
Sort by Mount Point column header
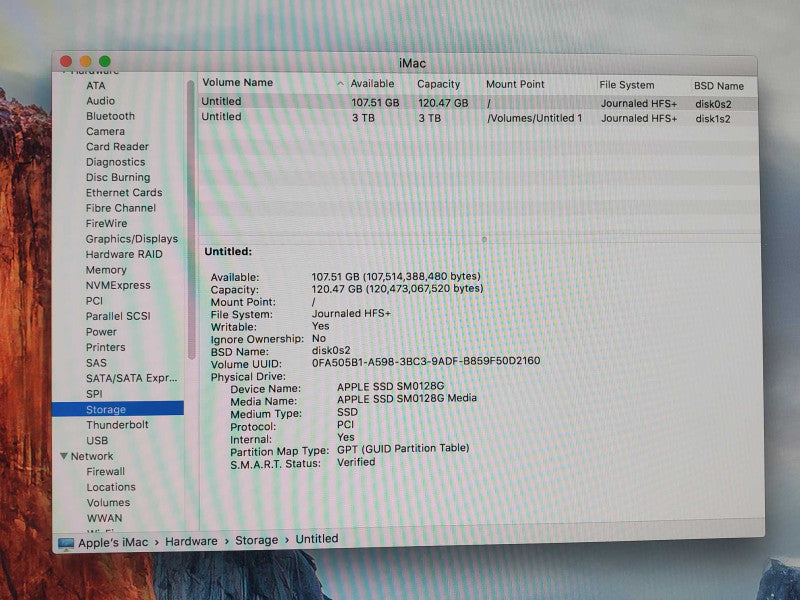click(515, 84)
